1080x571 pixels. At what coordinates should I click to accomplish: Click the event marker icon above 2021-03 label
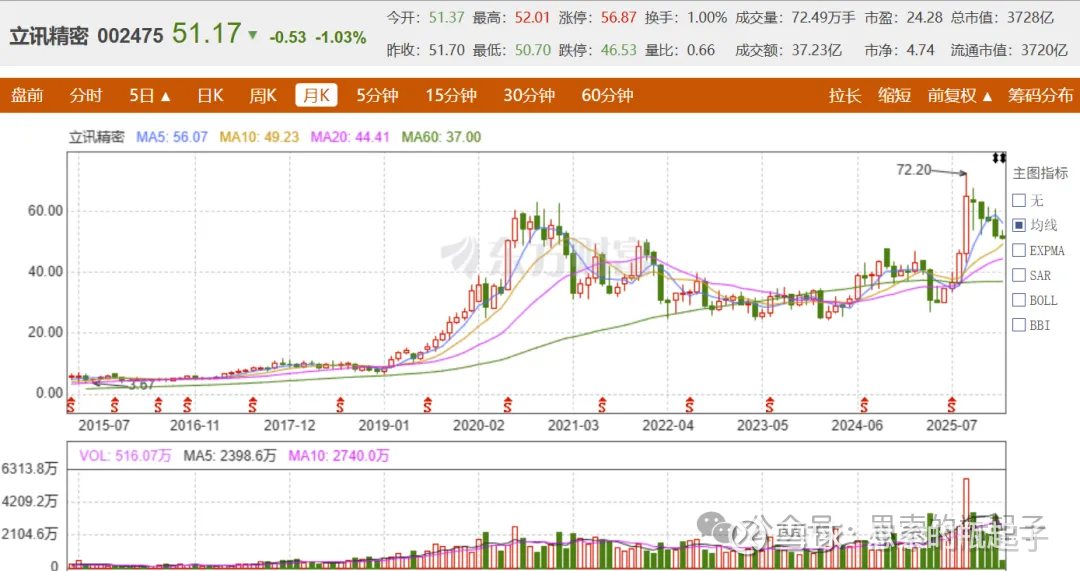603,405
